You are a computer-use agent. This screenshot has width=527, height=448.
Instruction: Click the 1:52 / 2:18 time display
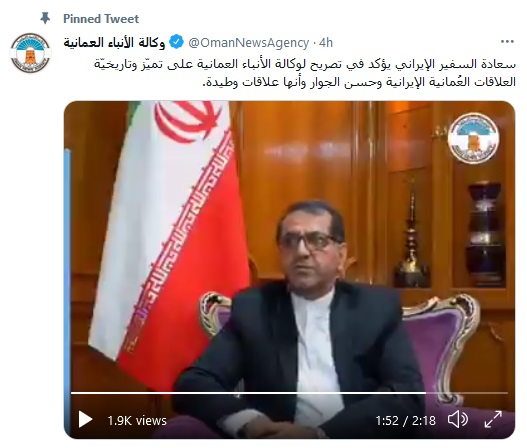tap(405, 420)
